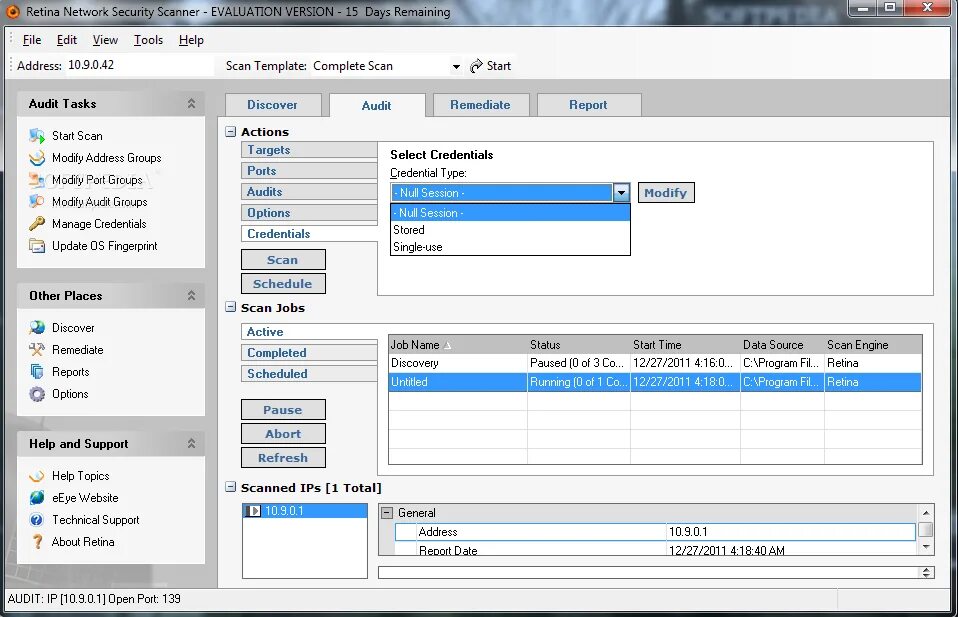Abort the selected scan job
This screenshot has width=958, height=617.
pyautogui.click(x=283, y=434)
